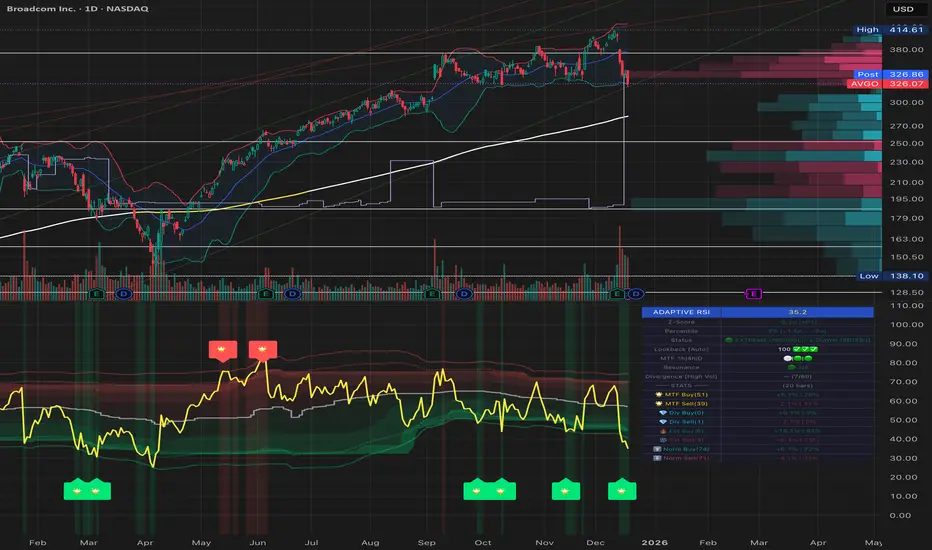
Task: Open the dividend D marker before July
Action: pyautogui.click(x=292, y=294)
